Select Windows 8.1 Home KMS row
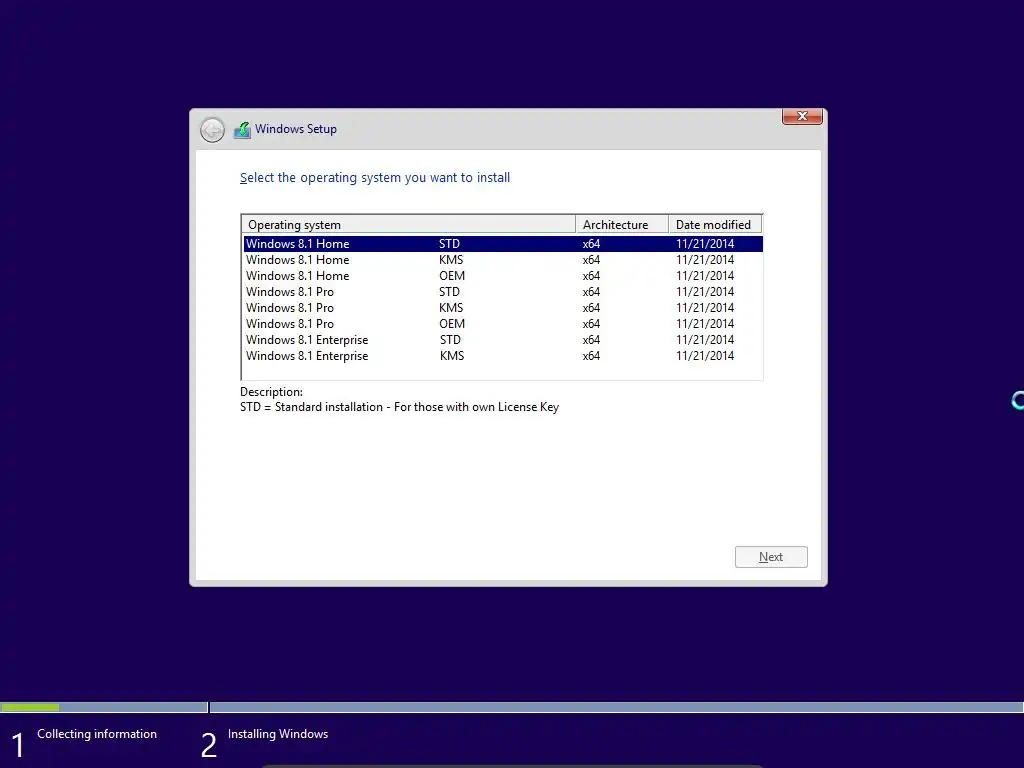 [503, 260]
